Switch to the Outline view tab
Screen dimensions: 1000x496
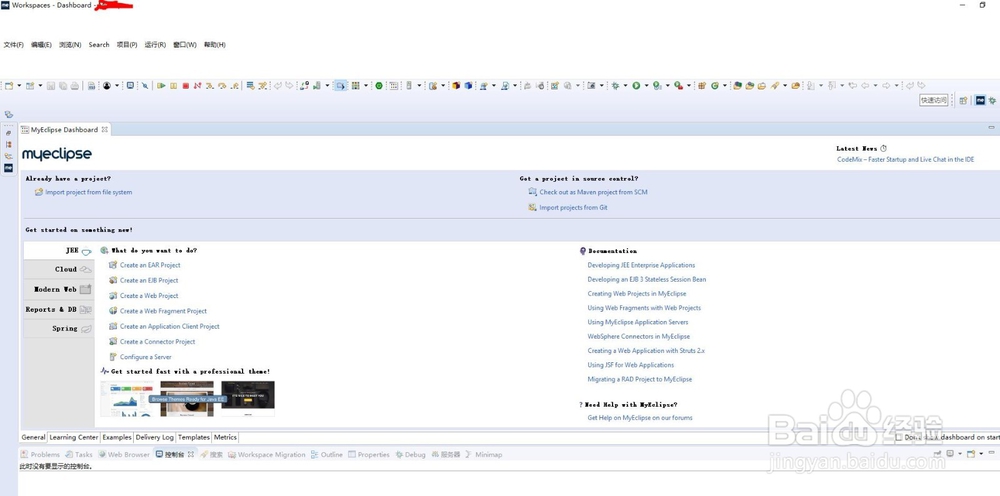click(x=327, y=455)
